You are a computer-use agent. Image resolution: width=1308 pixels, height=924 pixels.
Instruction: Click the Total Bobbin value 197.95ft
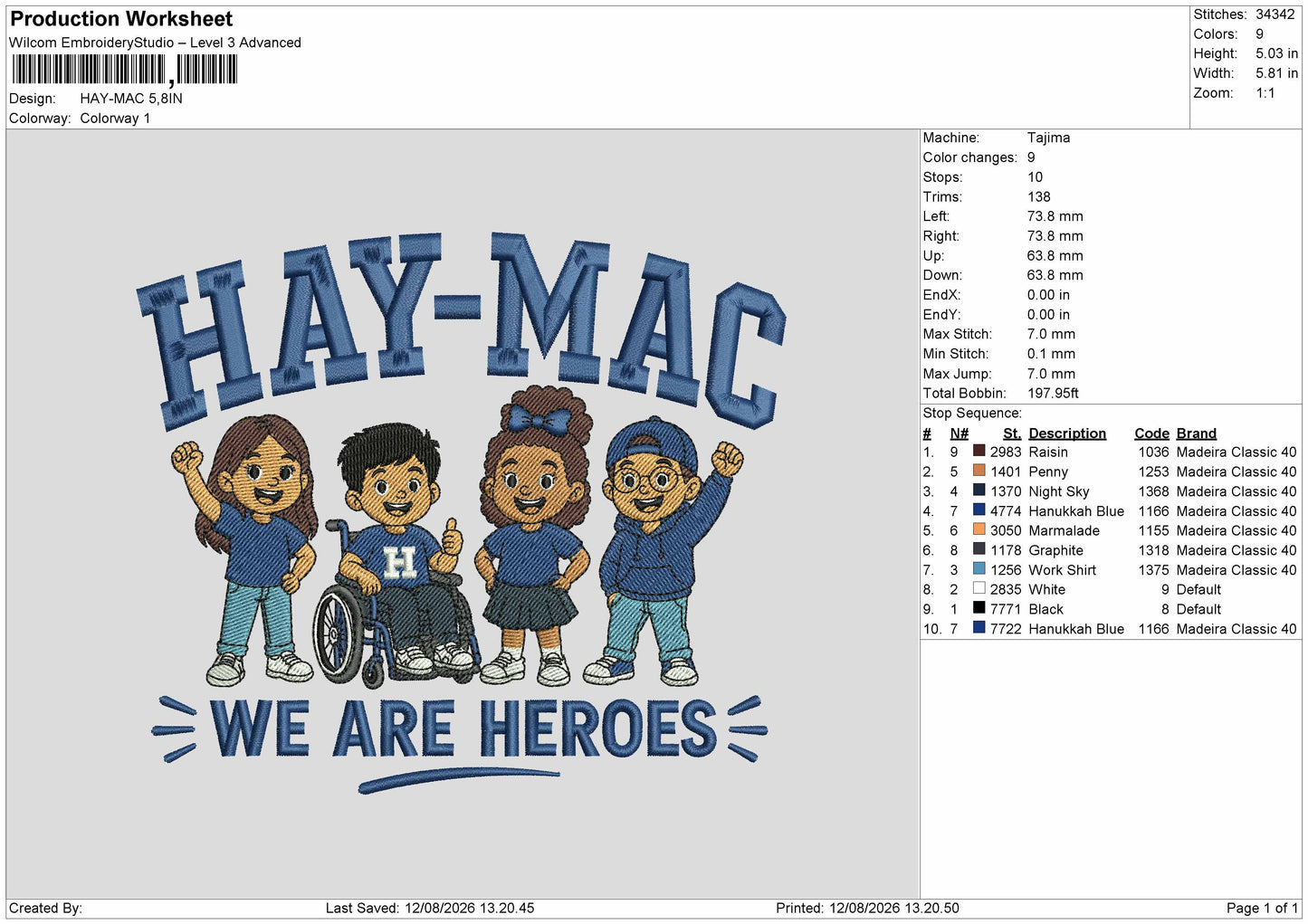pyautogui.click(x=1053, y=393)
